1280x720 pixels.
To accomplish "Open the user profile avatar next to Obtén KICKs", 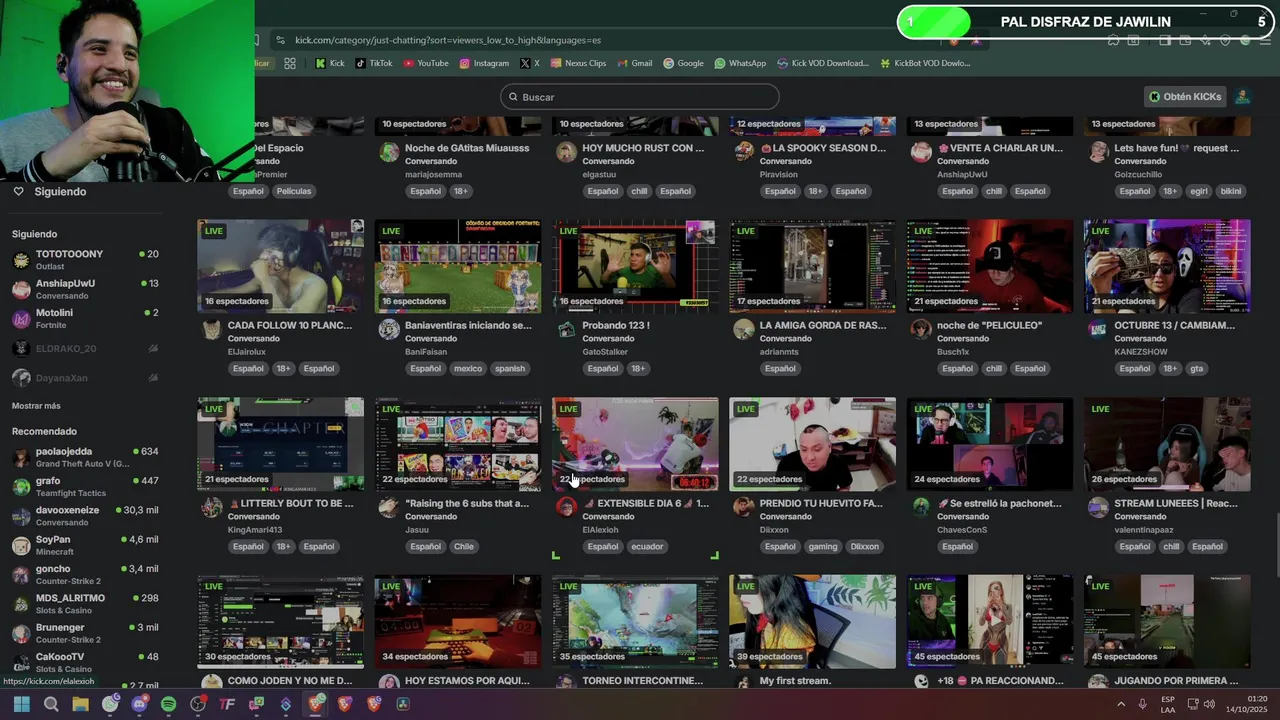I will tap(1242, 97).
